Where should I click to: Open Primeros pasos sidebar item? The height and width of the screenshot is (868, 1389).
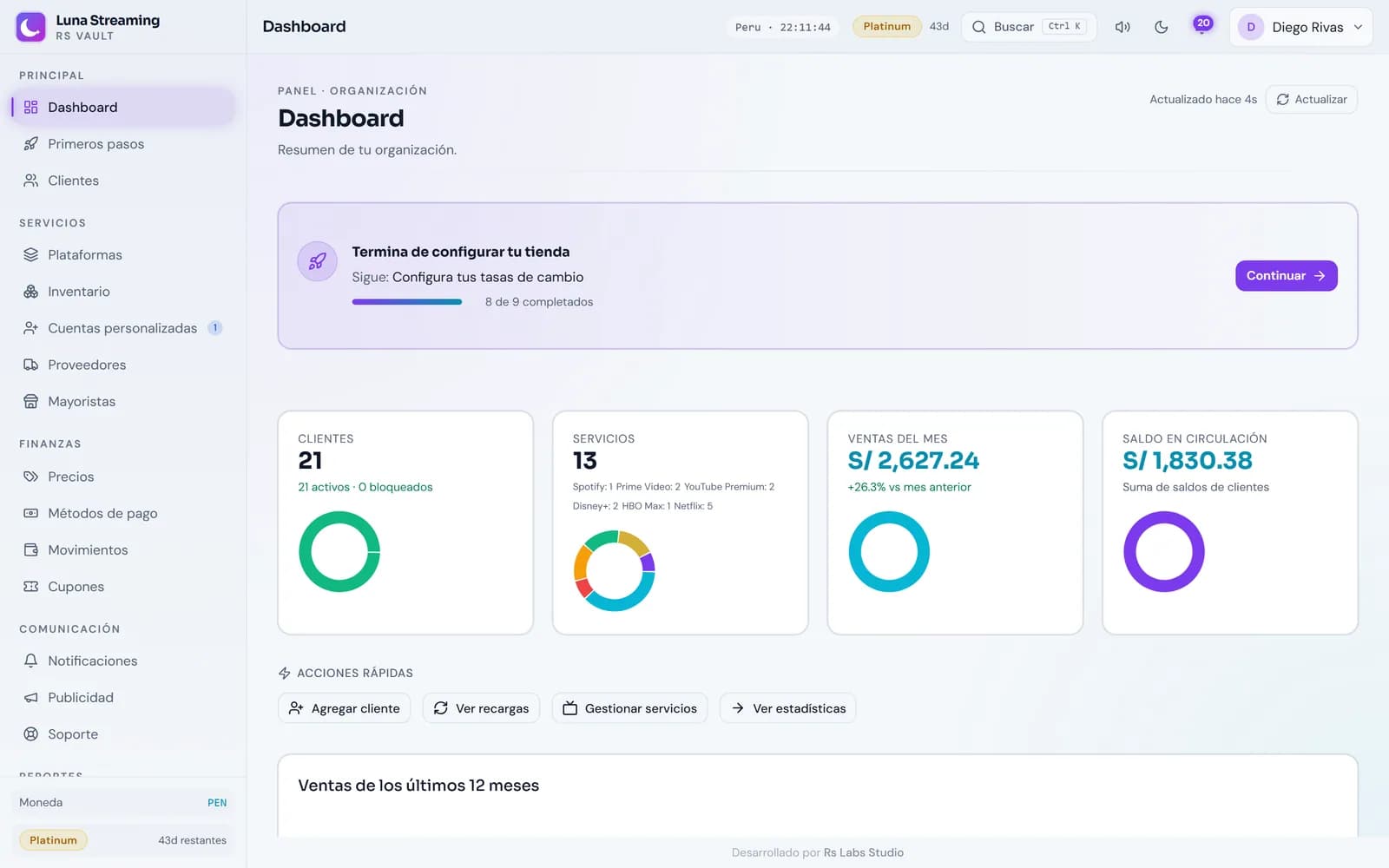[x=122, y=144]
